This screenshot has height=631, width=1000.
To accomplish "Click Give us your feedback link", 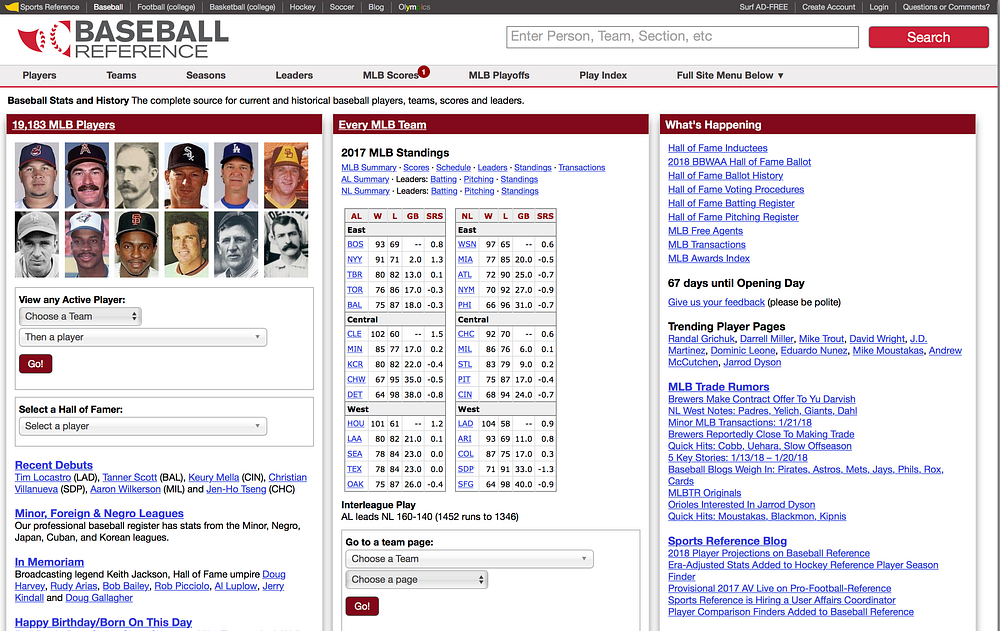I will pyautogui.click(x=716, y=302).
